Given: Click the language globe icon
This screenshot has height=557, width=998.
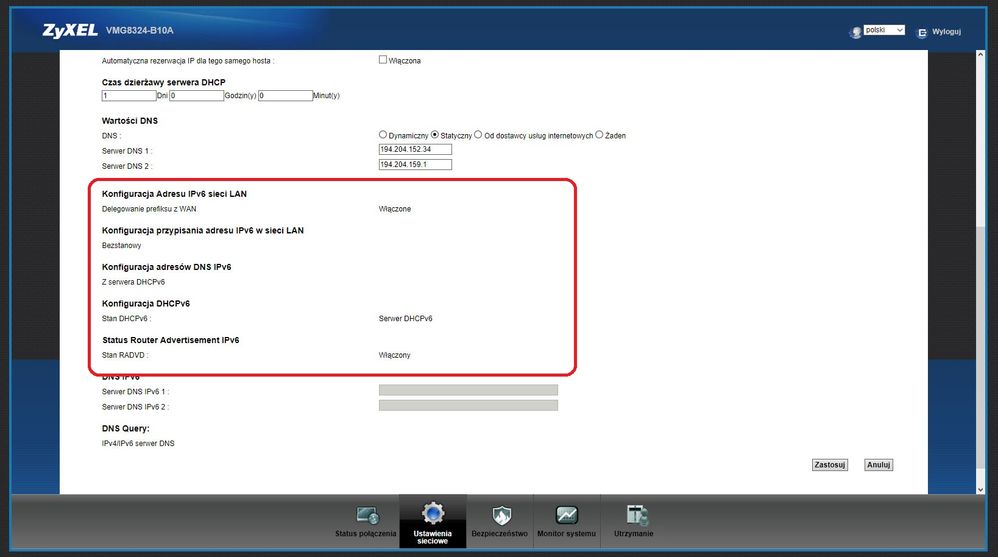Looking at the screenshot, I should pyautogui.click(x=855, y=32).
